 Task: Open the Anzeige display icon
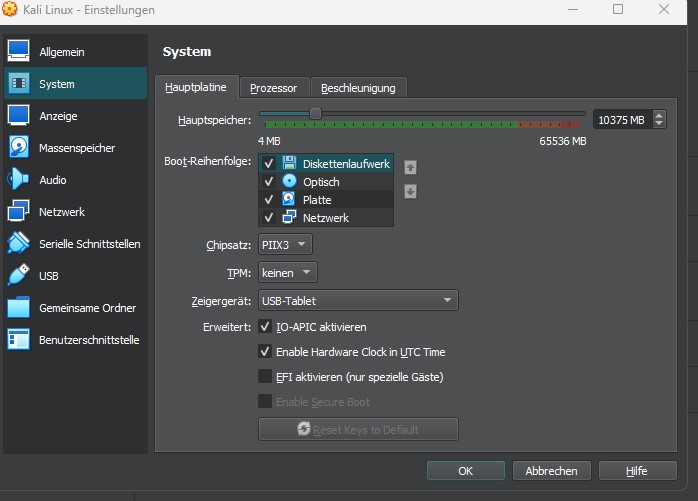point(18,115)
